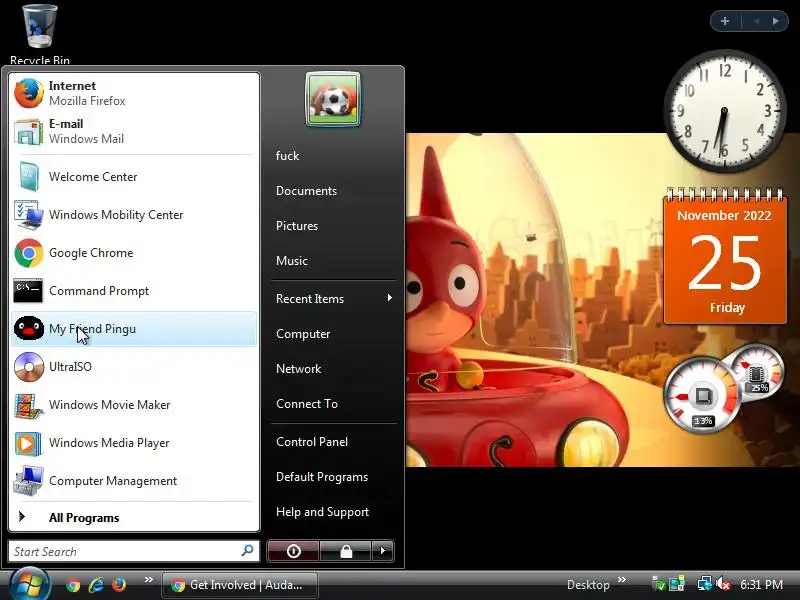Open Mozilla Firefox from the Internet entry
The width and height of the screenshot is (800, 600).
134,93
